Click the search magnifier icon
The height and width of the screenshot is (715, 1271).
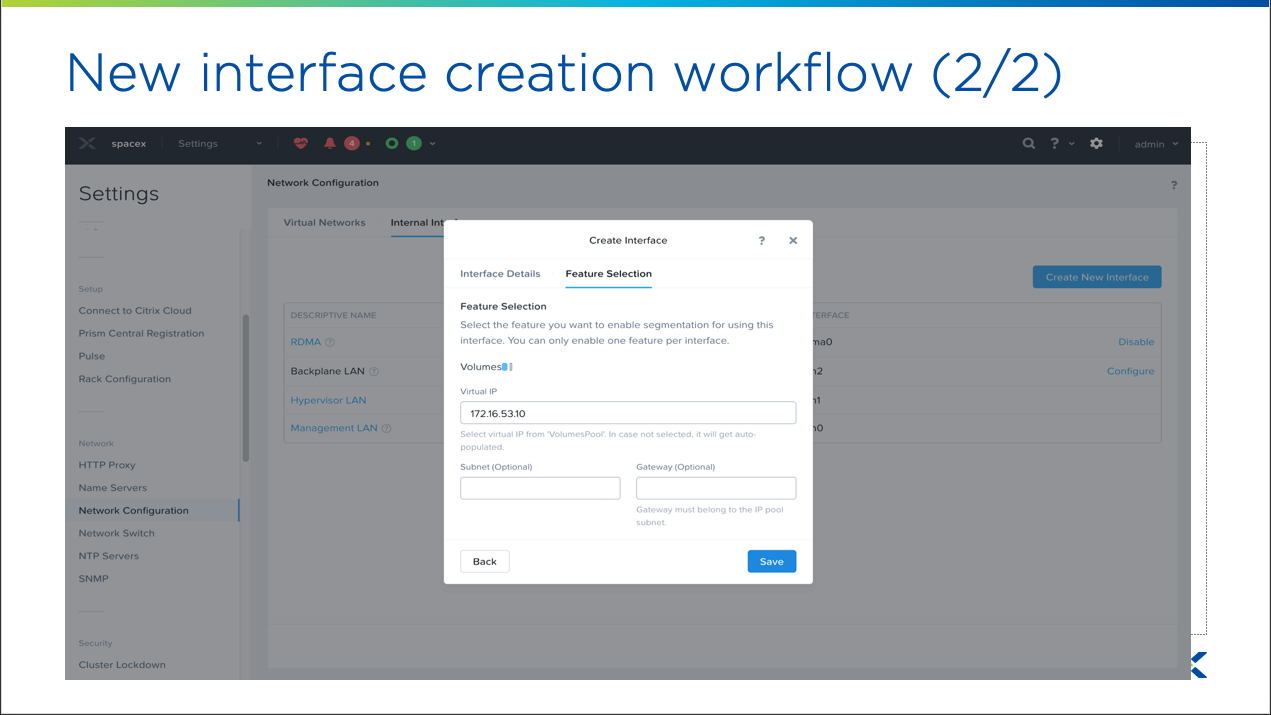click(x=1028, y=144)
